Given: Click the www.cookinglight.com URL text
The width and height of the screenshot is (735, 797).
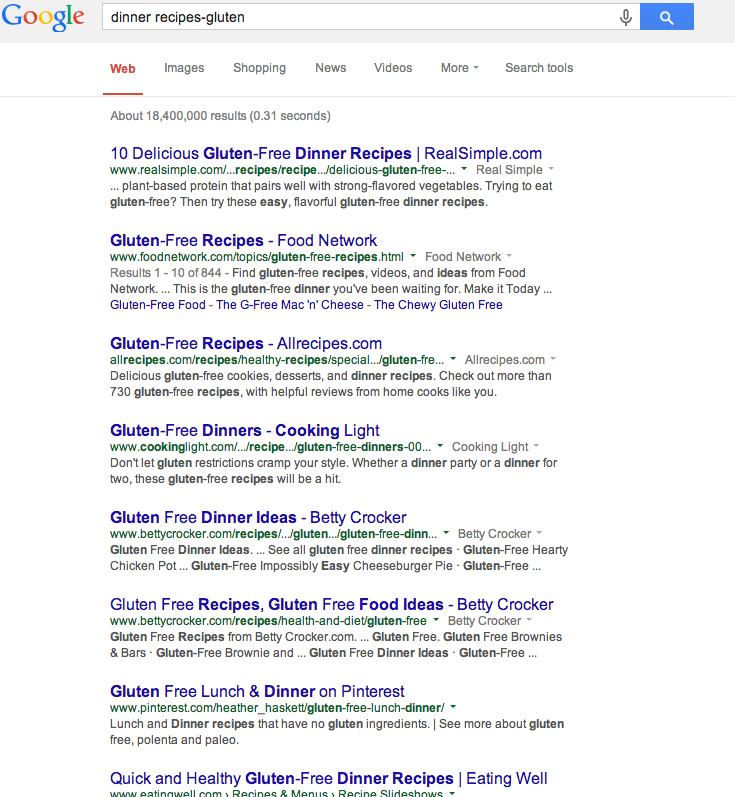Looking at the screenshot, I should pos(270,447).
